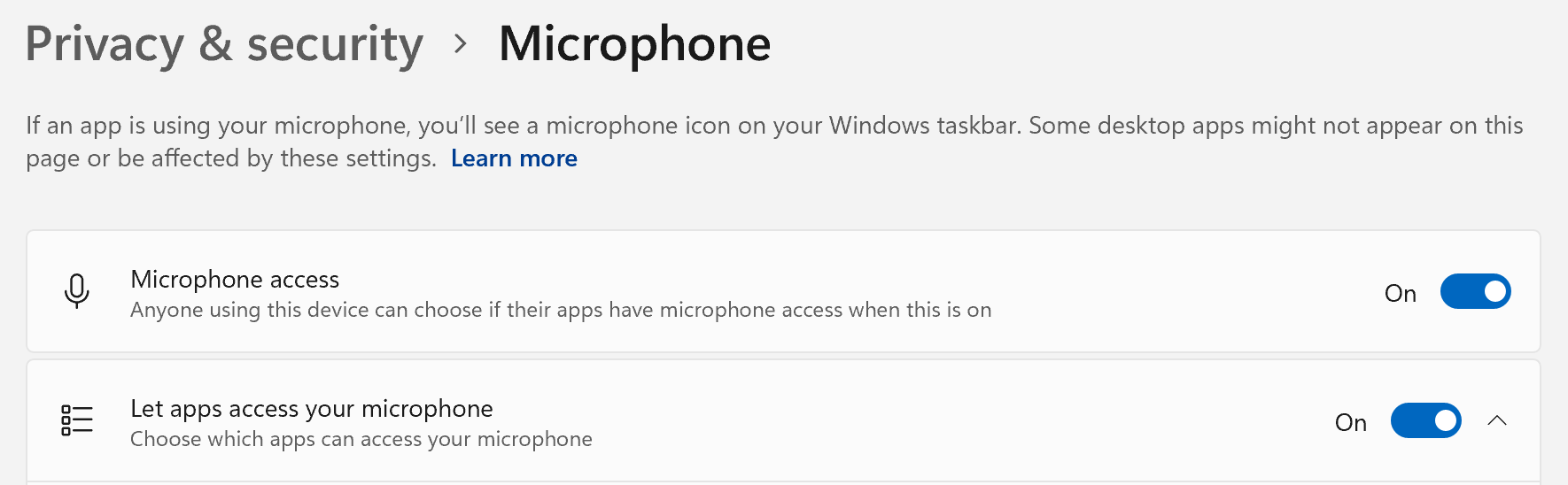The height and width of the screenshot is (485, 1568).
Task: Click the On label beside Microphone access toggle
Action: (x=1400, y=293)
